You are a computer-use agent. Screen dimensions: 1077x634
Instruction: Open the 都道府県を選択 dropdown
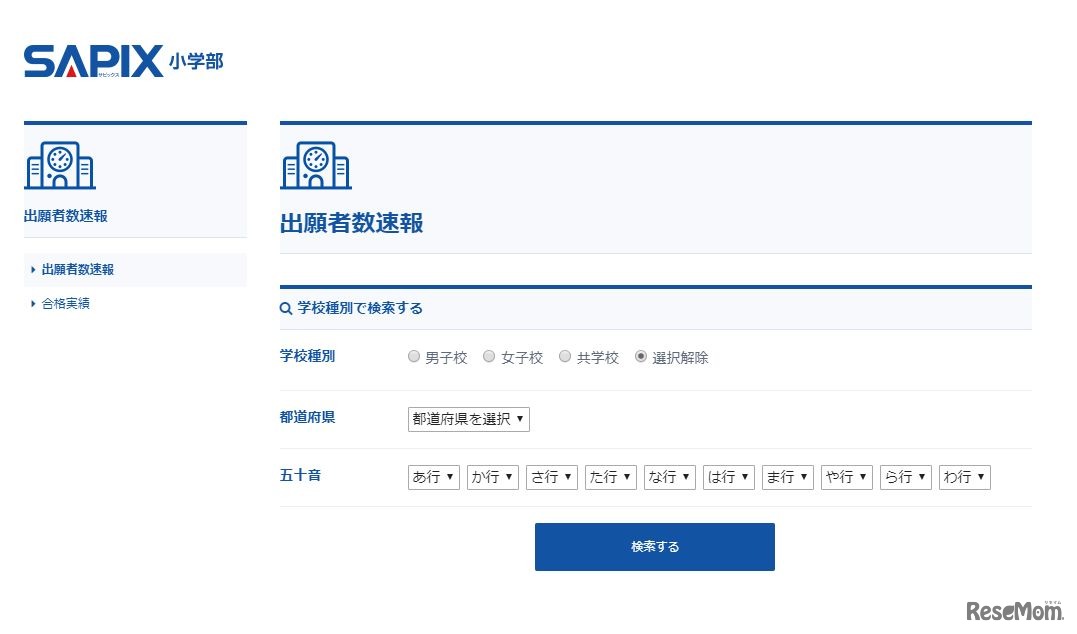[x=468, y=419]
